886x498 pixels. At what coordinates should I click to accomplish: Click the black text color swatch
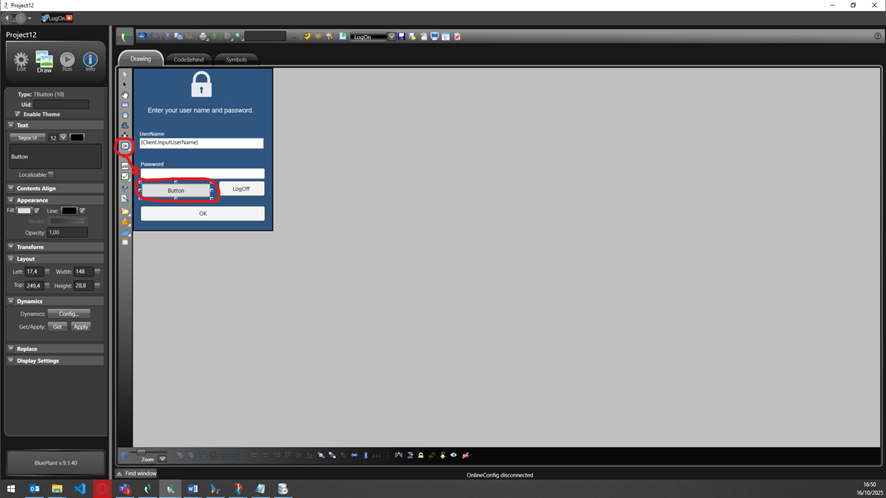[77, 137]
